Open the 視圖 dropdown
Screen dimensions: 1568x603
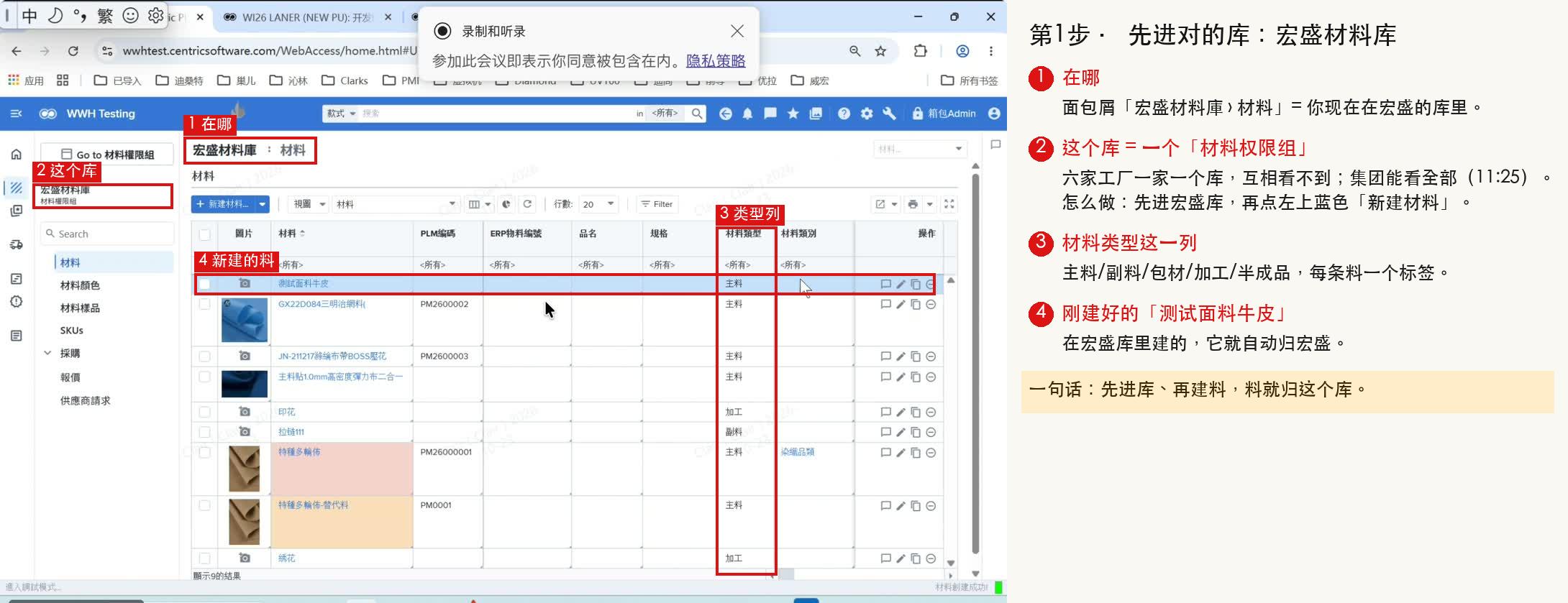tap(309, 204)
